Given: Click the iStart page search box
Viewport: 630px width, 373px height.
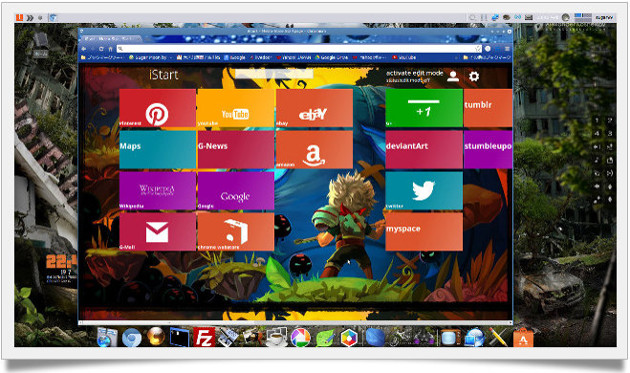Looking at the screenshot, I should click(x=274, y=74).
